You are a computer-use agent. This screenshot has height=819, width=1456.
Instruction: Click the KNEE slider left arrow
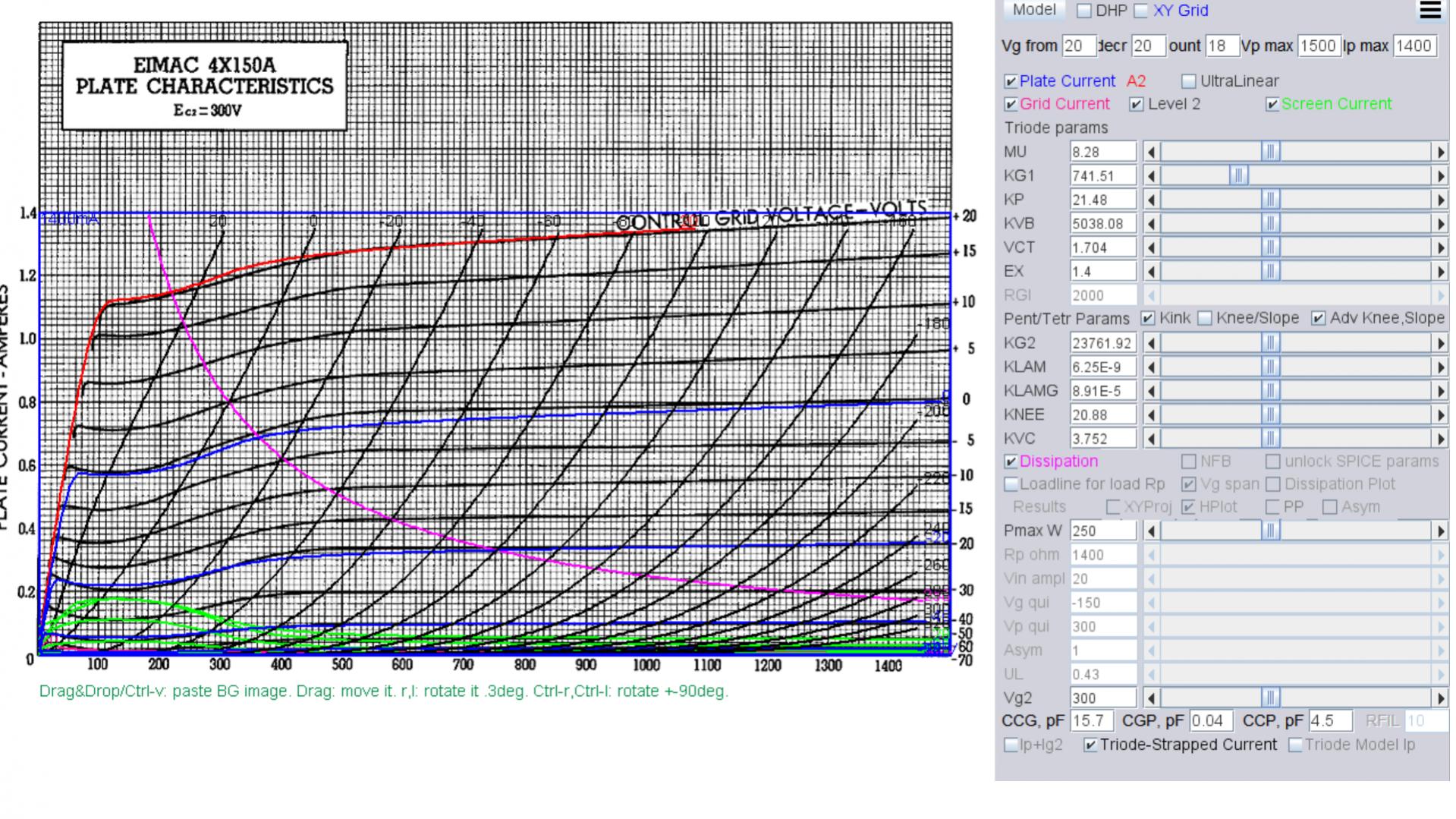click(1151, 415)
